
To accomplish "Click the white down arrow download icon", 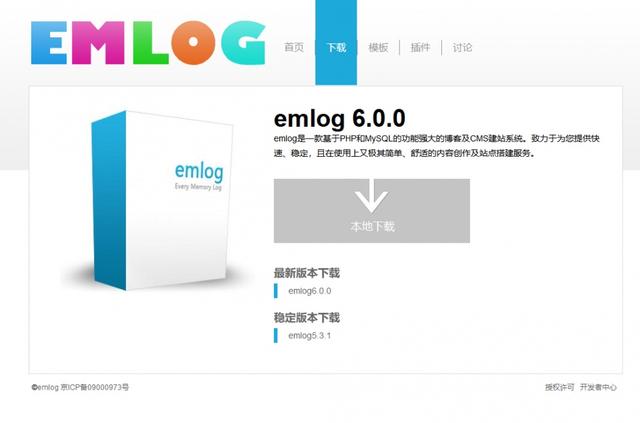I will [371, 196].
